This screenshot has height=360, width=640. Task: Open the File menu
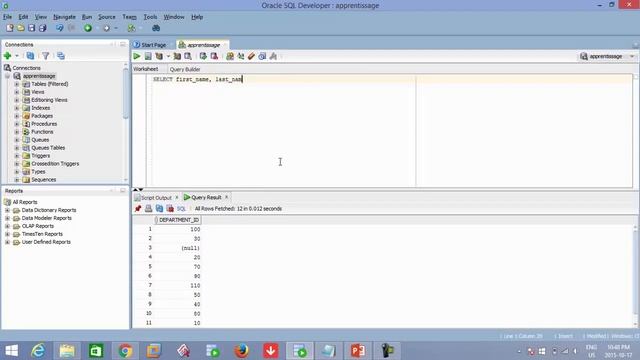7,17
